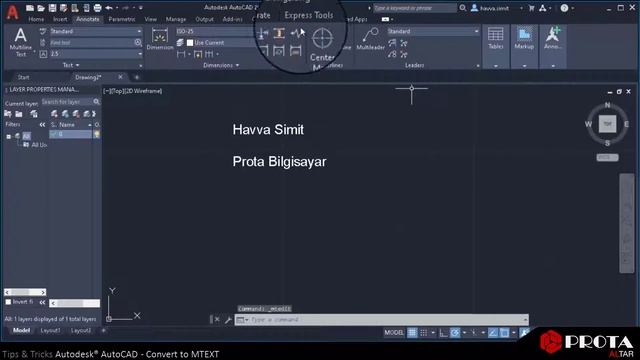Collapse the All filters tree node
The height and width of the screenshot is (360, 640).
[9, 136]
